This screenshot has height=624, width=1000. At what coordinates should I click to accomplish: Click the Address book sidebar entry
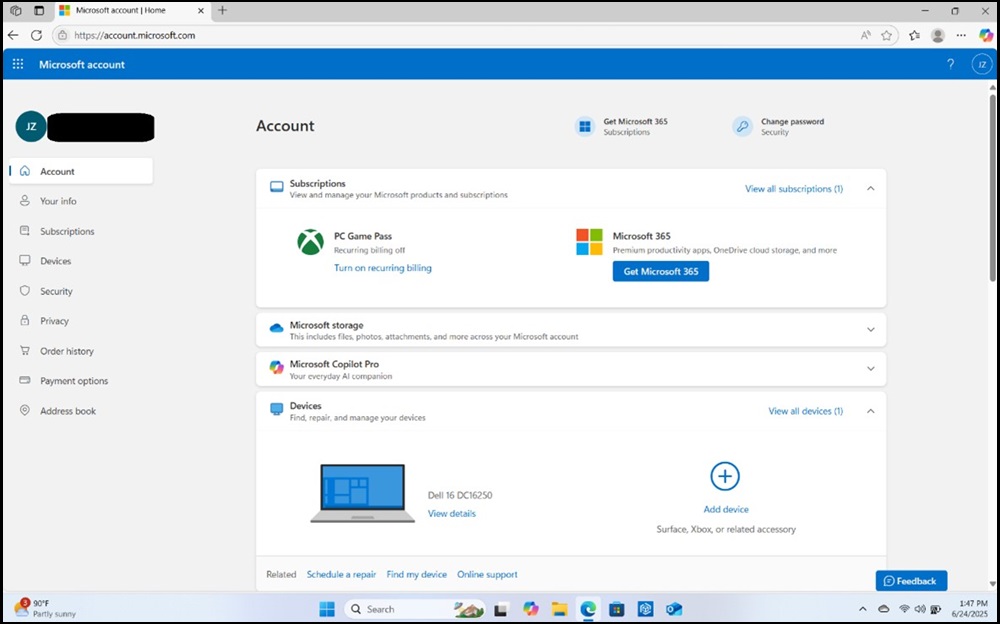66,411
